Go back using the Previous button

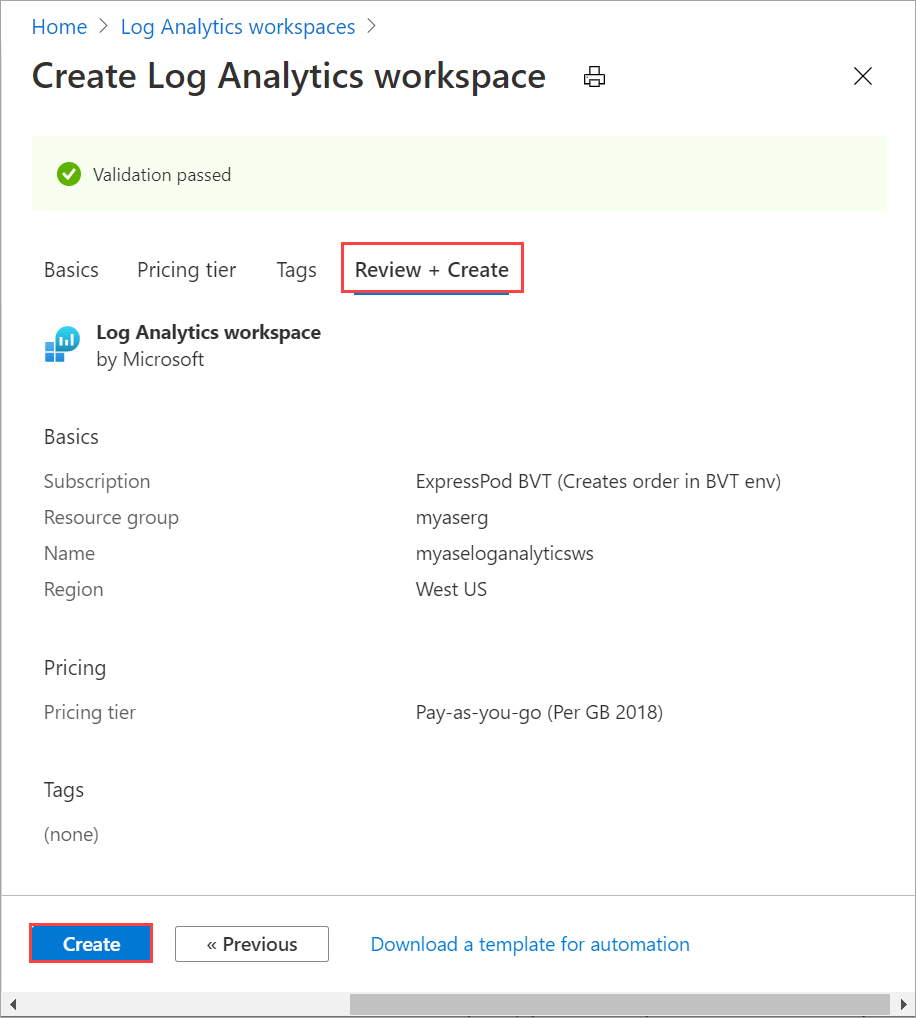pos(251,943)
